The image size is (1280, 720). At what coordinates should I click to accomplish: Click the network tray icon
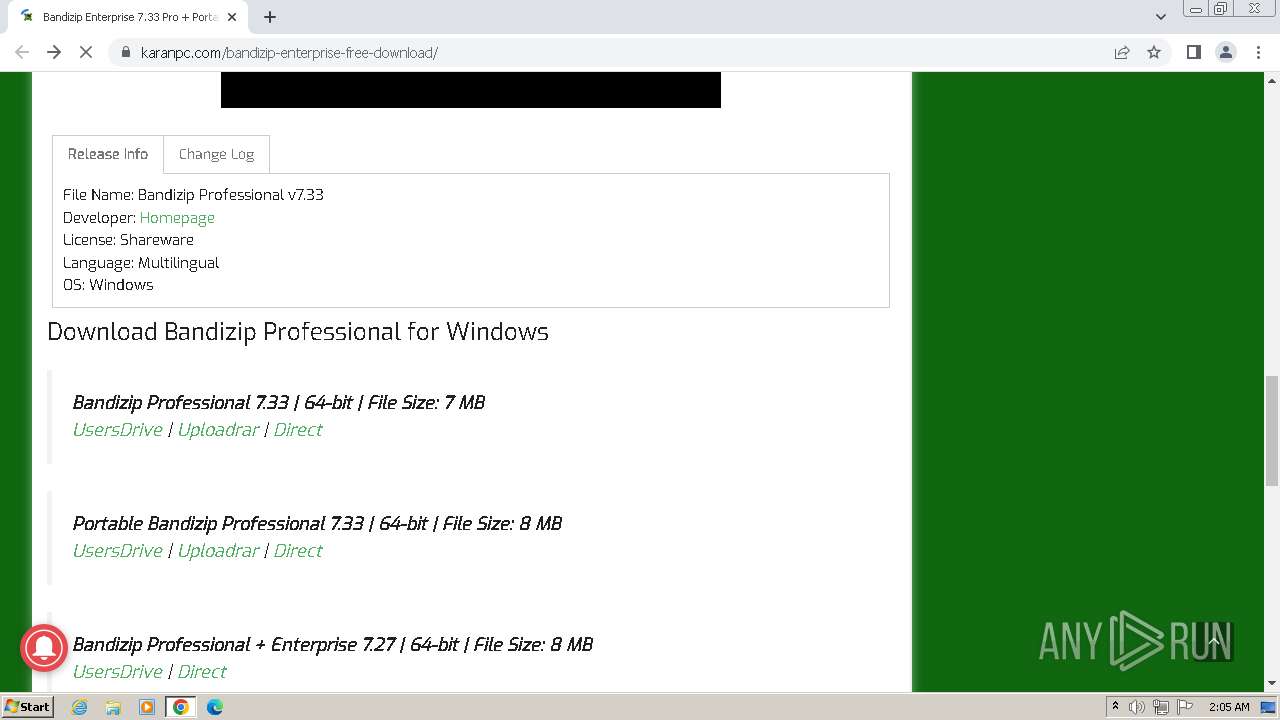pyautogui.click(x=1160, y=707)
